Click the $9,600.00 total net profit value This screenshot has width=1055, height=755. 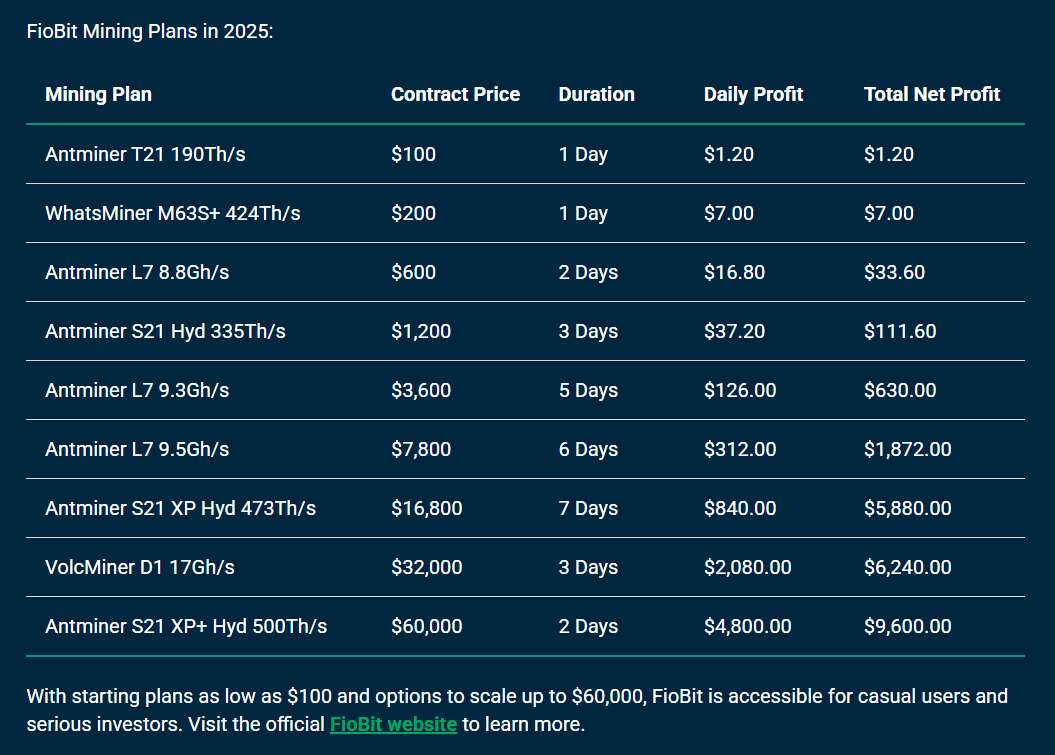coord(907,627)
